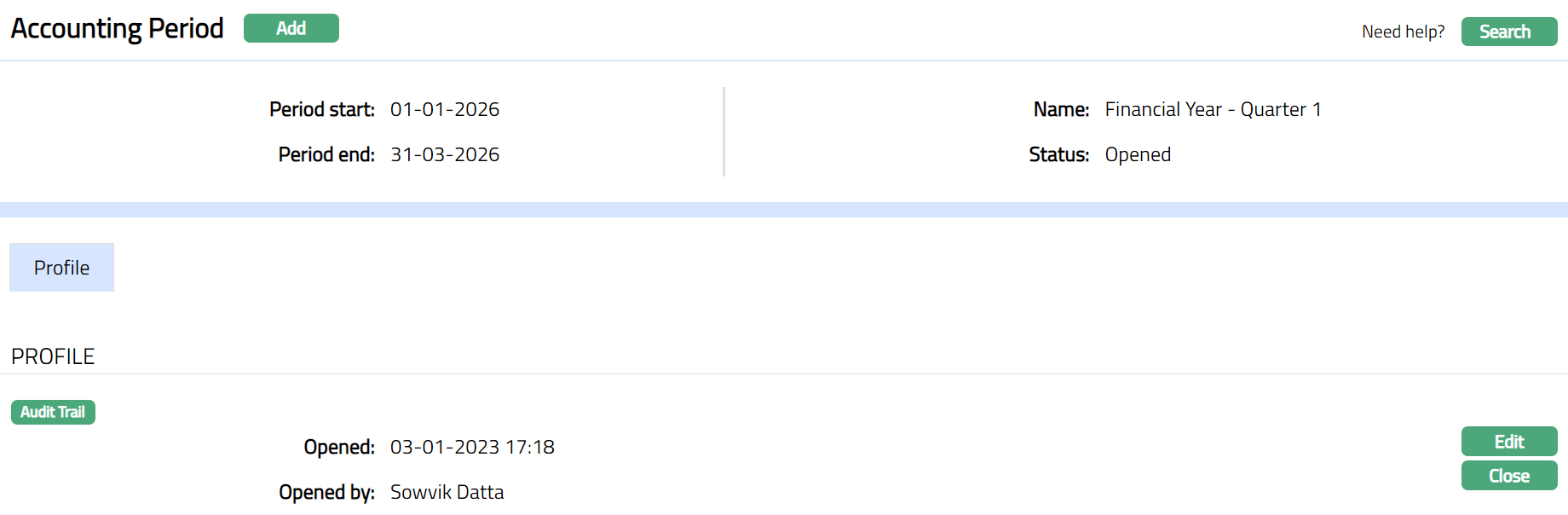Open the Need help? link
The image size is (1568, 515).
(1403, 32)
